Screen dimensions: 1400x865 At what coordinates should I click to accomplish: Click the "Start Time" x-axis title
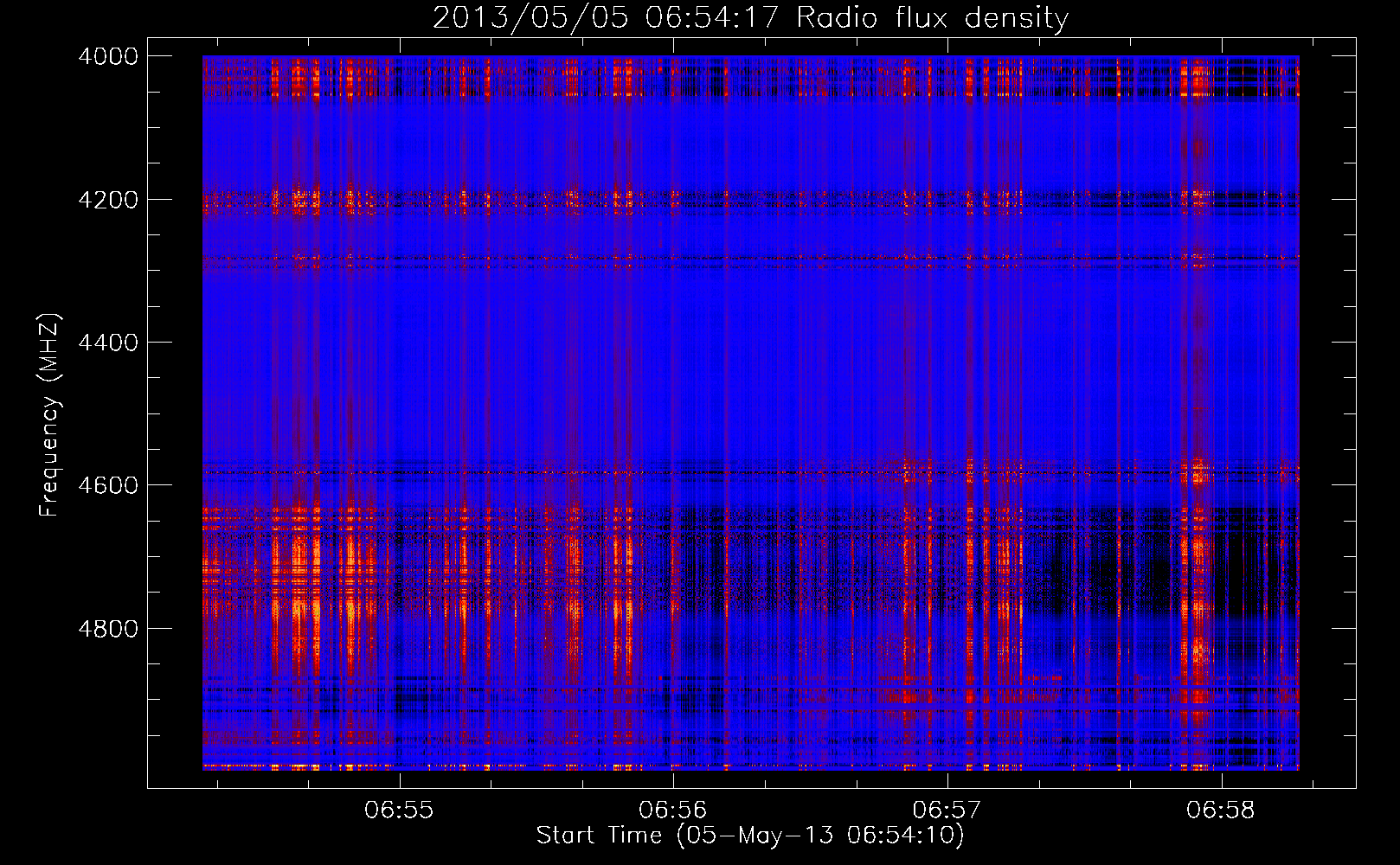599,835
